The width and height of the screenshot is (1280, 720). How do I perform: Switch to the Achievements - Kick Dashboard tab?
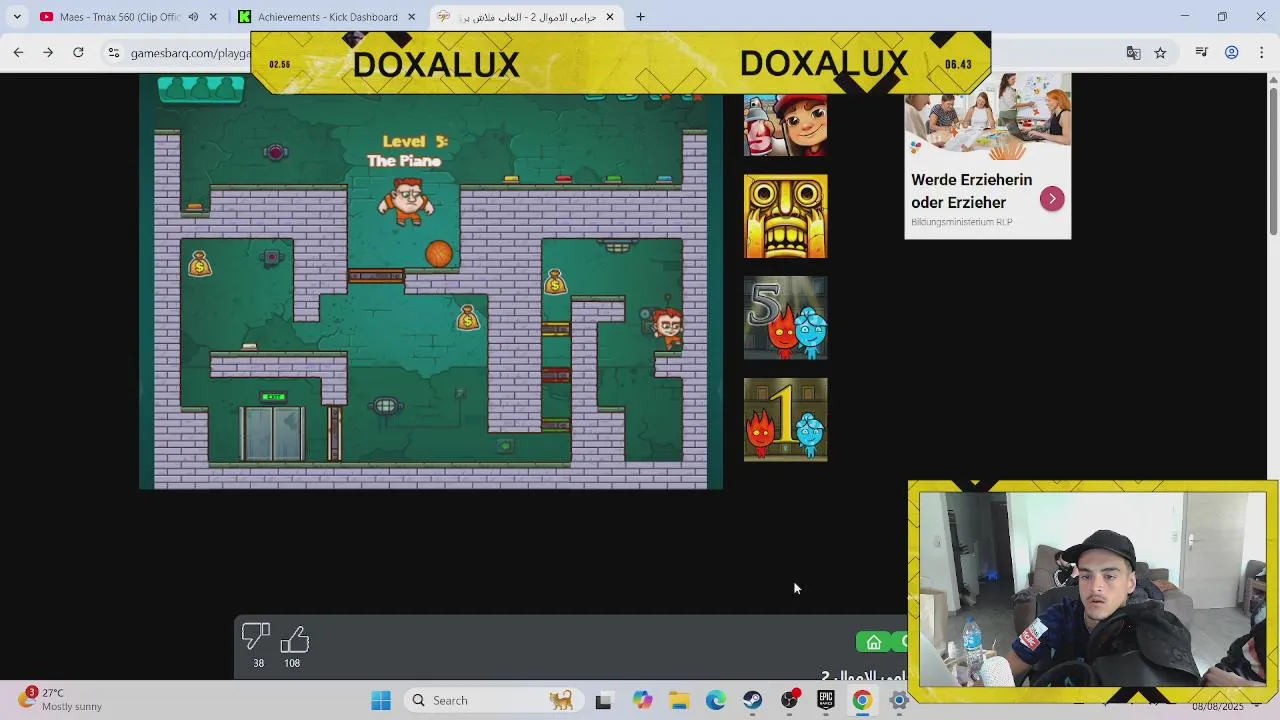point(327,17)
